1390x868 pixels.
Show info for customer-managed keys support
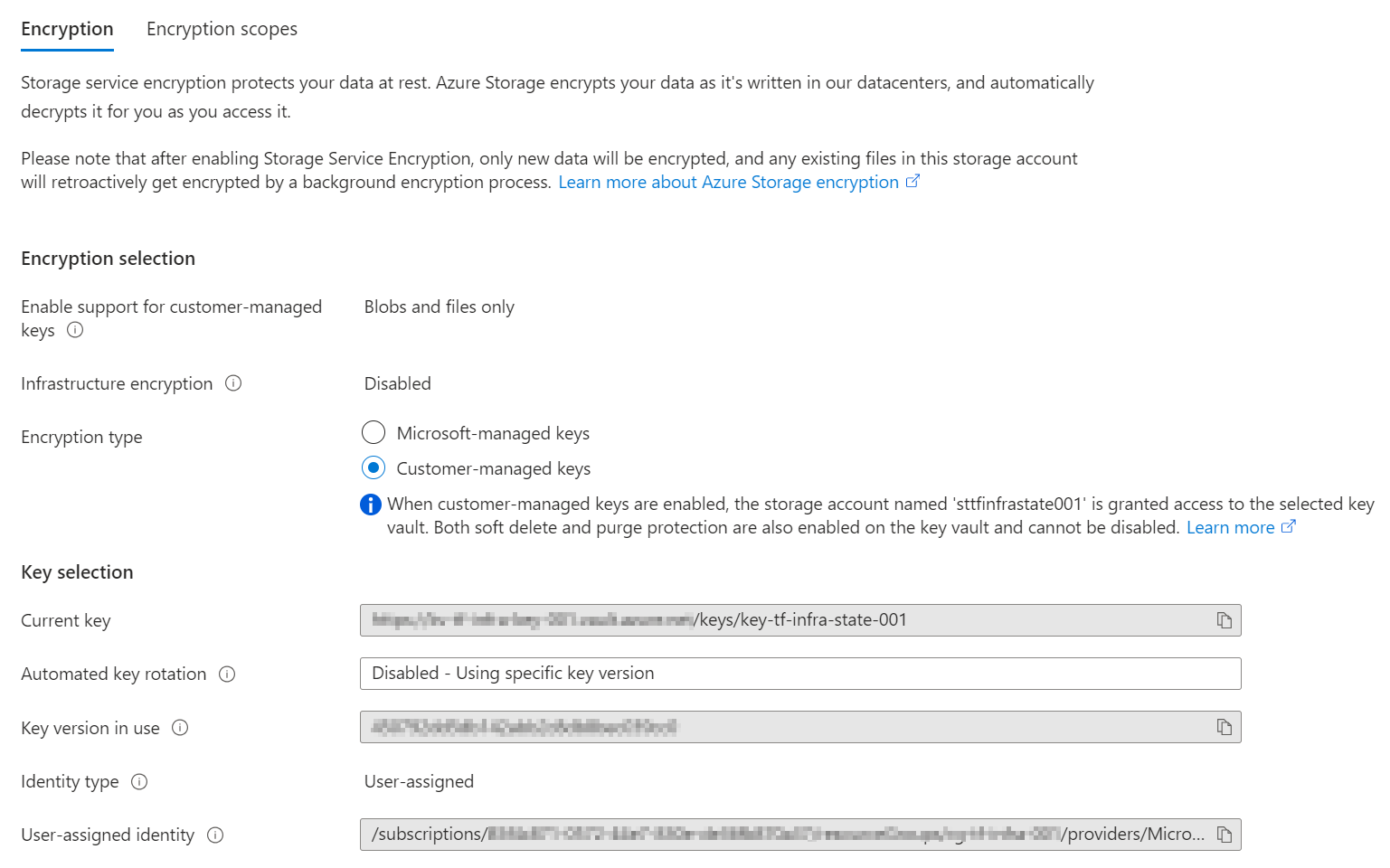75,330
